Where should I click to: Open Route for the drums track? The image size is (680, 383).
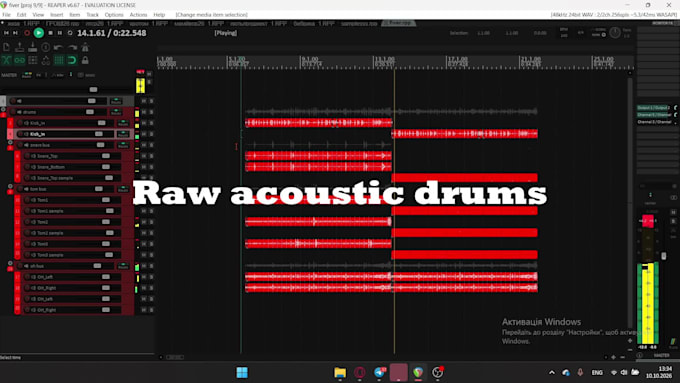click(116, 112)
